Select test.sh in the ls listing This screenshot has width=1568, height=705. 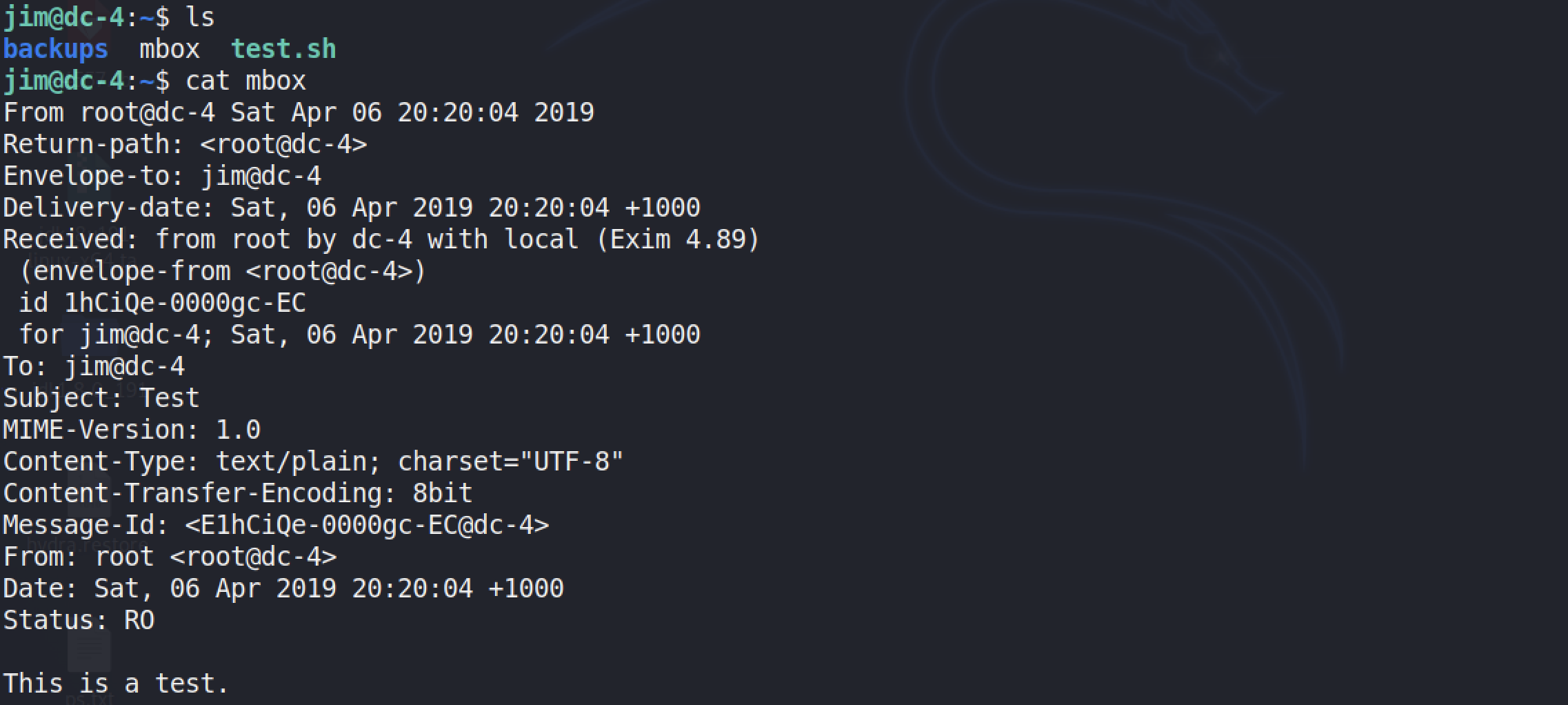point(283,49)
